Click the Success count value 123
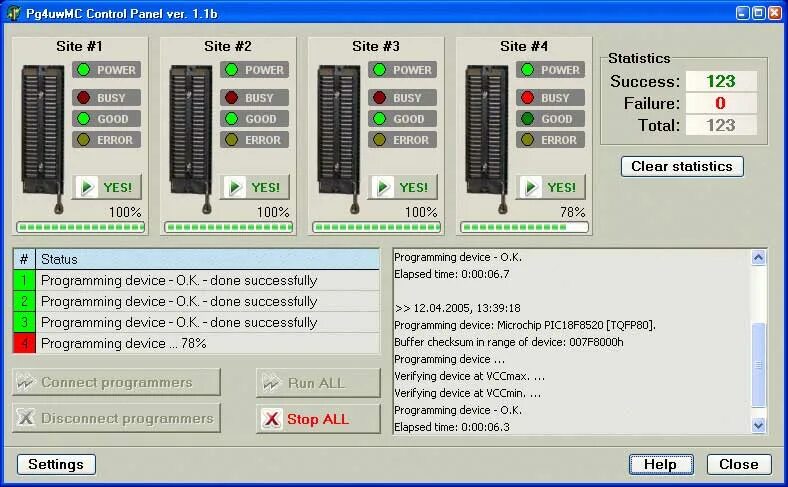 721,81
